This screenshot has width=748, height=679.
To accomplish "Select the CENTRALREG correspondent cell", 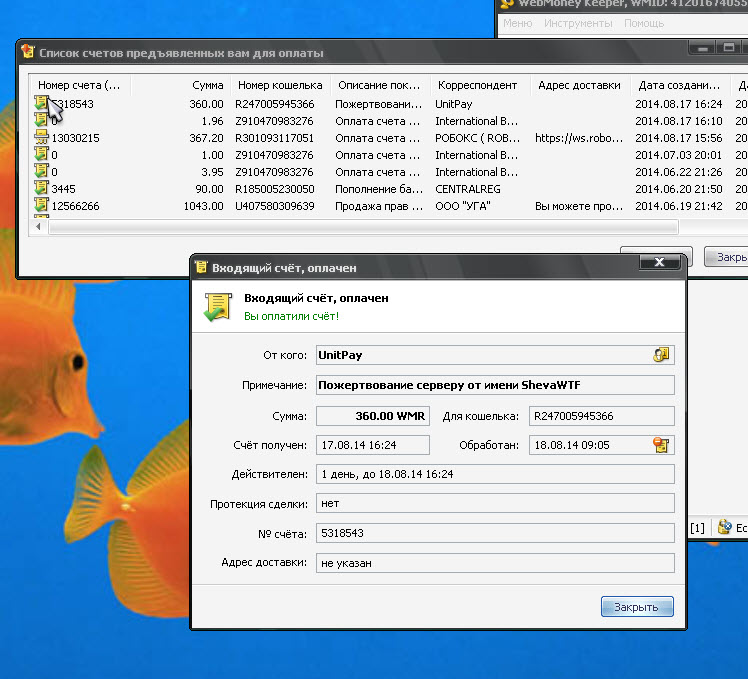I will point(468,189).
